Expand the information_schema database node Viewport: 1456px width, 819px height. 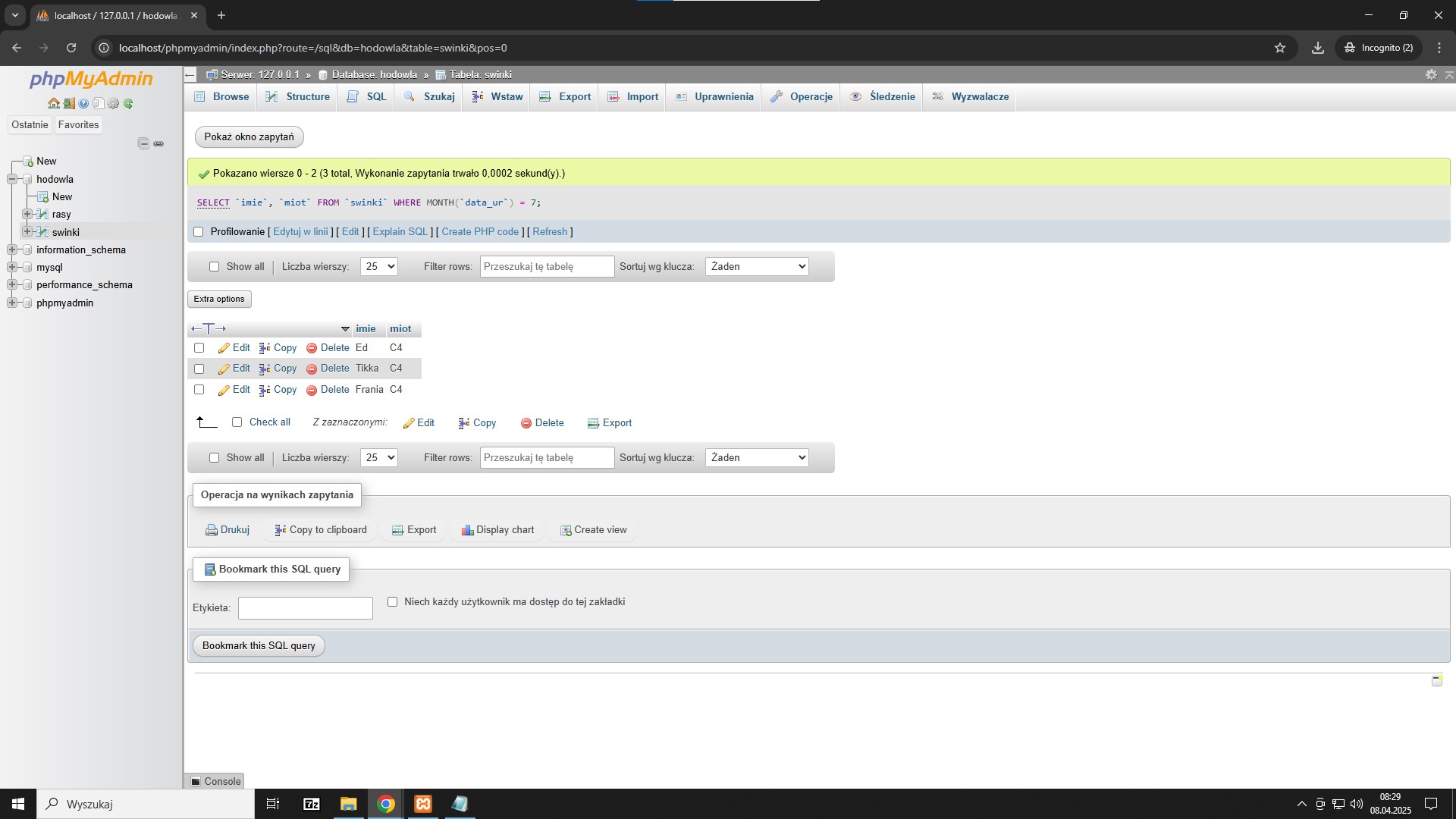(11, 250)
